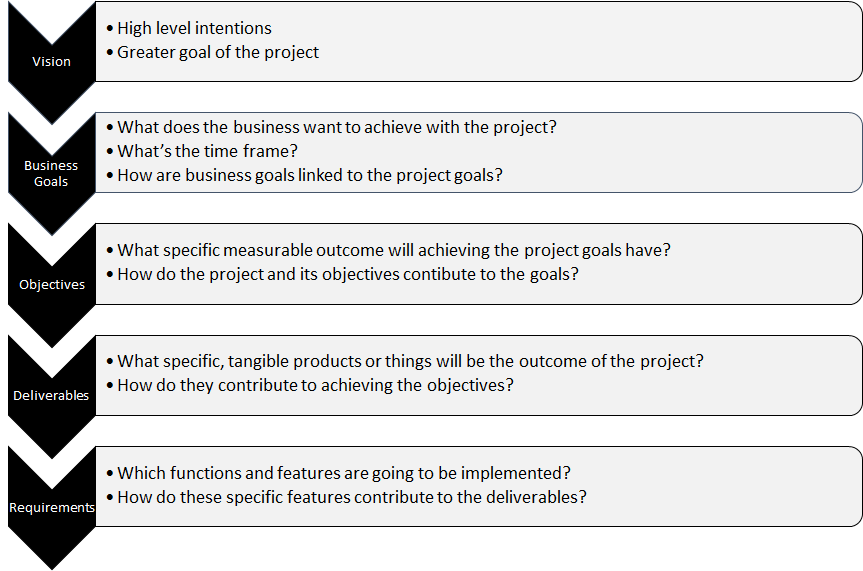This screenshot has height=571, width=863.
Task: Select the 'High level intentions' bullet
Action: [189, 28]
